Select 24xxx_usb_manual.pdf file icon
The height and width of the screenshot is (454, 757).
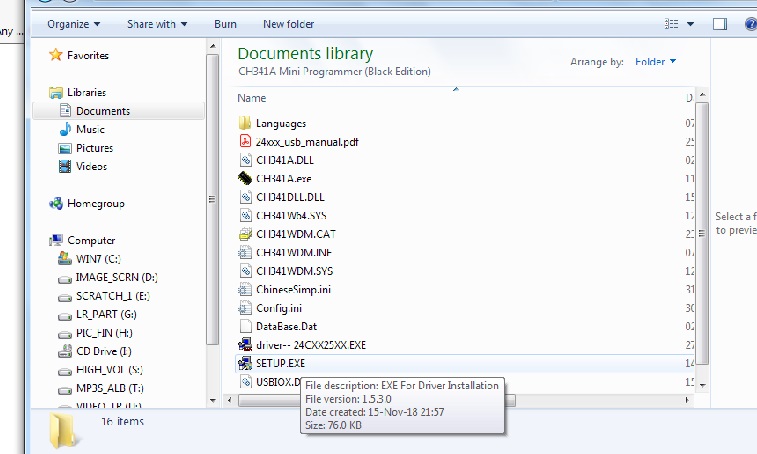pyautogui.click(x=245, y=141)
